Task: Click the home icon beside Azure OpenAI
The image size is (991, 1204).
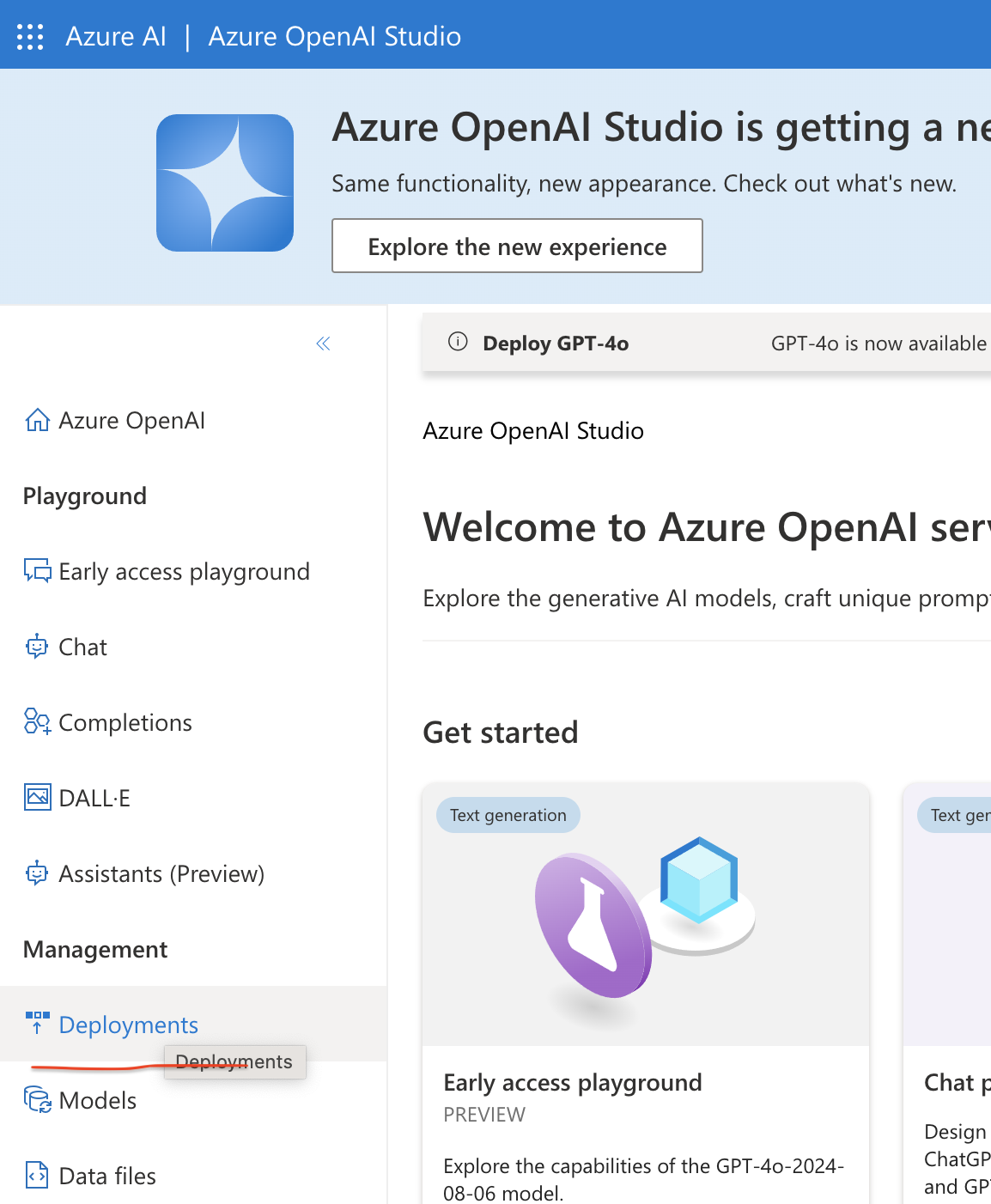Action: click(37, 420)
